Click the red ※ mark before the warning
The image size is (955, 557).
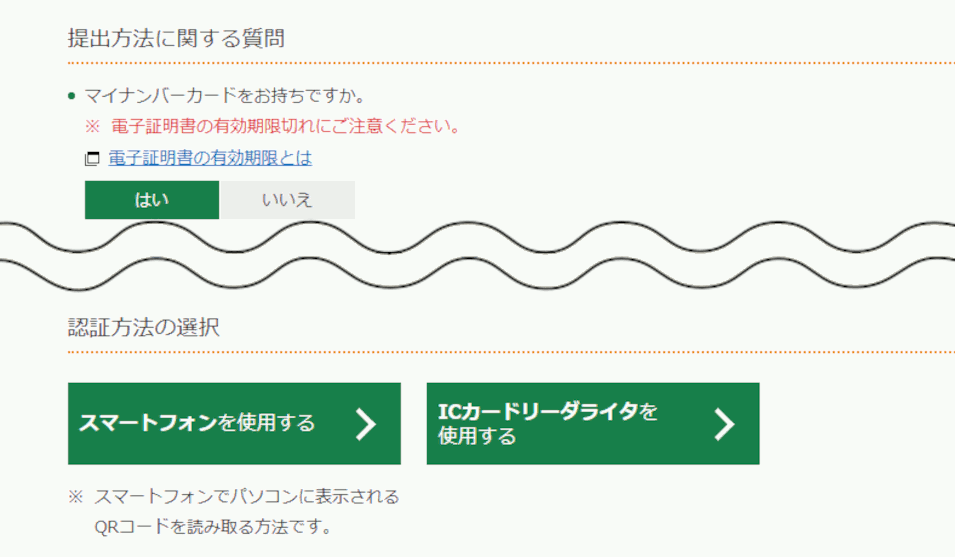[92, 127]
